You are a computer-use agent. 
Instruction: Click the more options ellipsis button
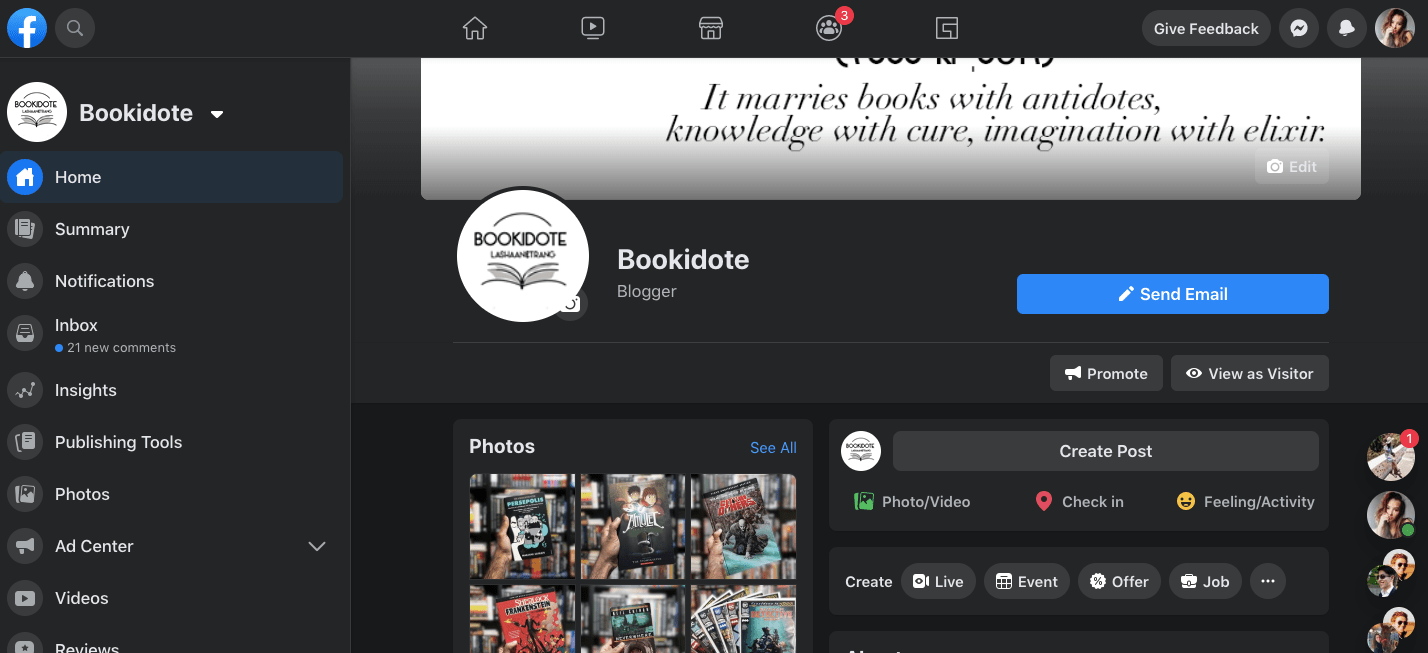pyautogui.click(x=1267, y=582)
